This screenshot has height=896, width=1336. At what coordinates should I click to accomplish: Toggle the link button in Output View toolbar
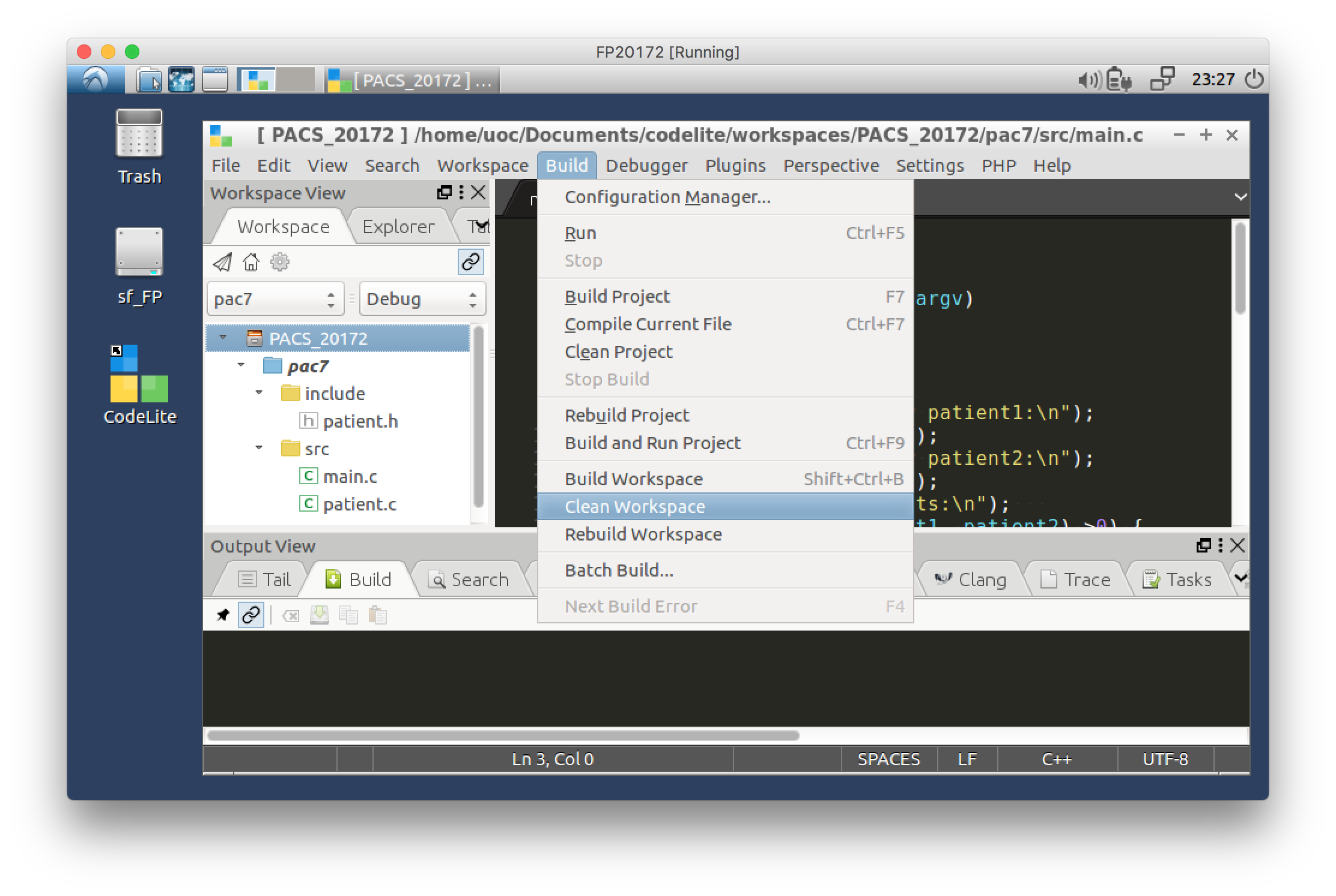click(x=251, y=615)
